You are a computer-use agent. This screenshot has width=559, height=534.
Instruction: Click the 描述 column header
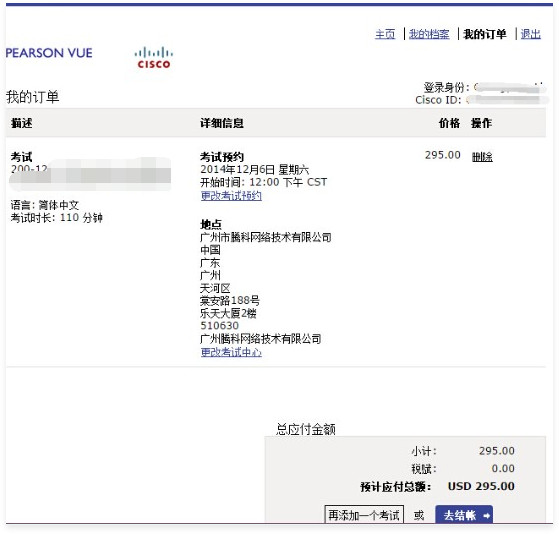[21, 123]
